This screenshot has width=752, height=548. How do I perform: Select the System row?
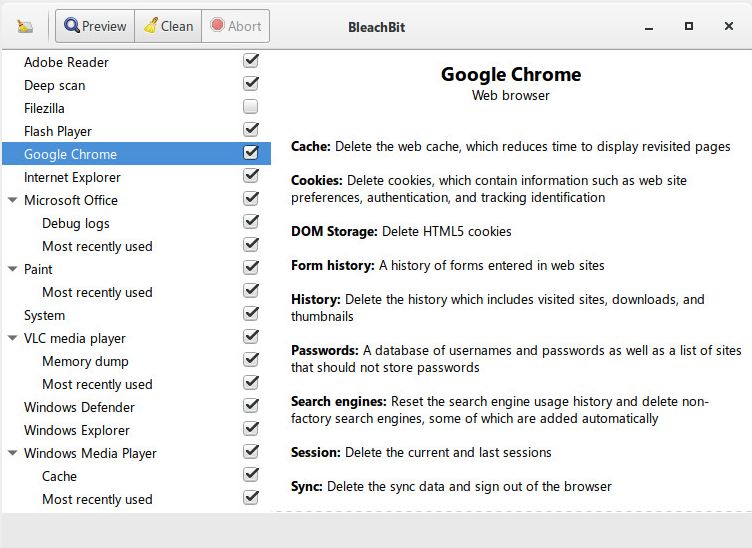coord(136,315)
